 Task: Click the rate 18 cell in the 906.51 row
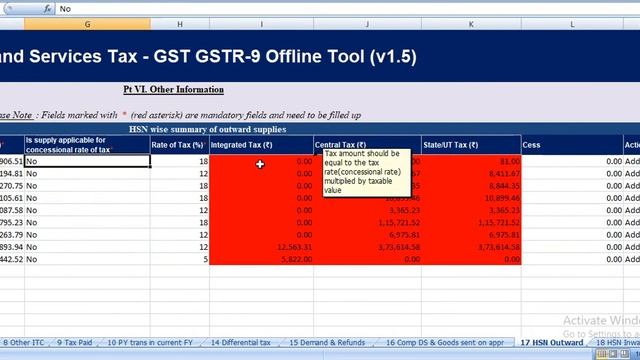click(x=180, y=161)
